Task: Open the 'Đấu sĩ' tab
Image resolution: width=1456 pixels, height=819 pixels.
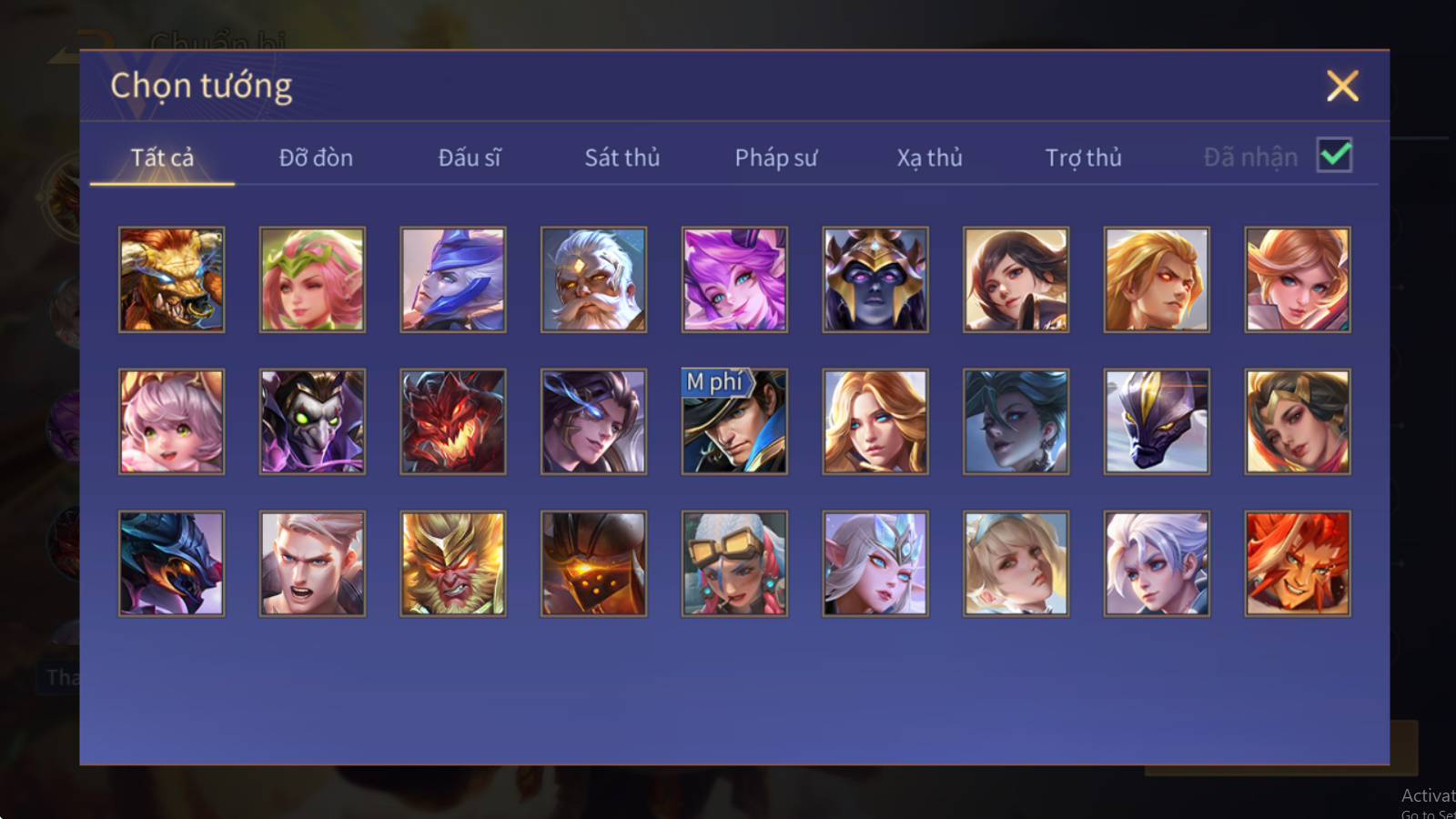Action: [470, 157]
